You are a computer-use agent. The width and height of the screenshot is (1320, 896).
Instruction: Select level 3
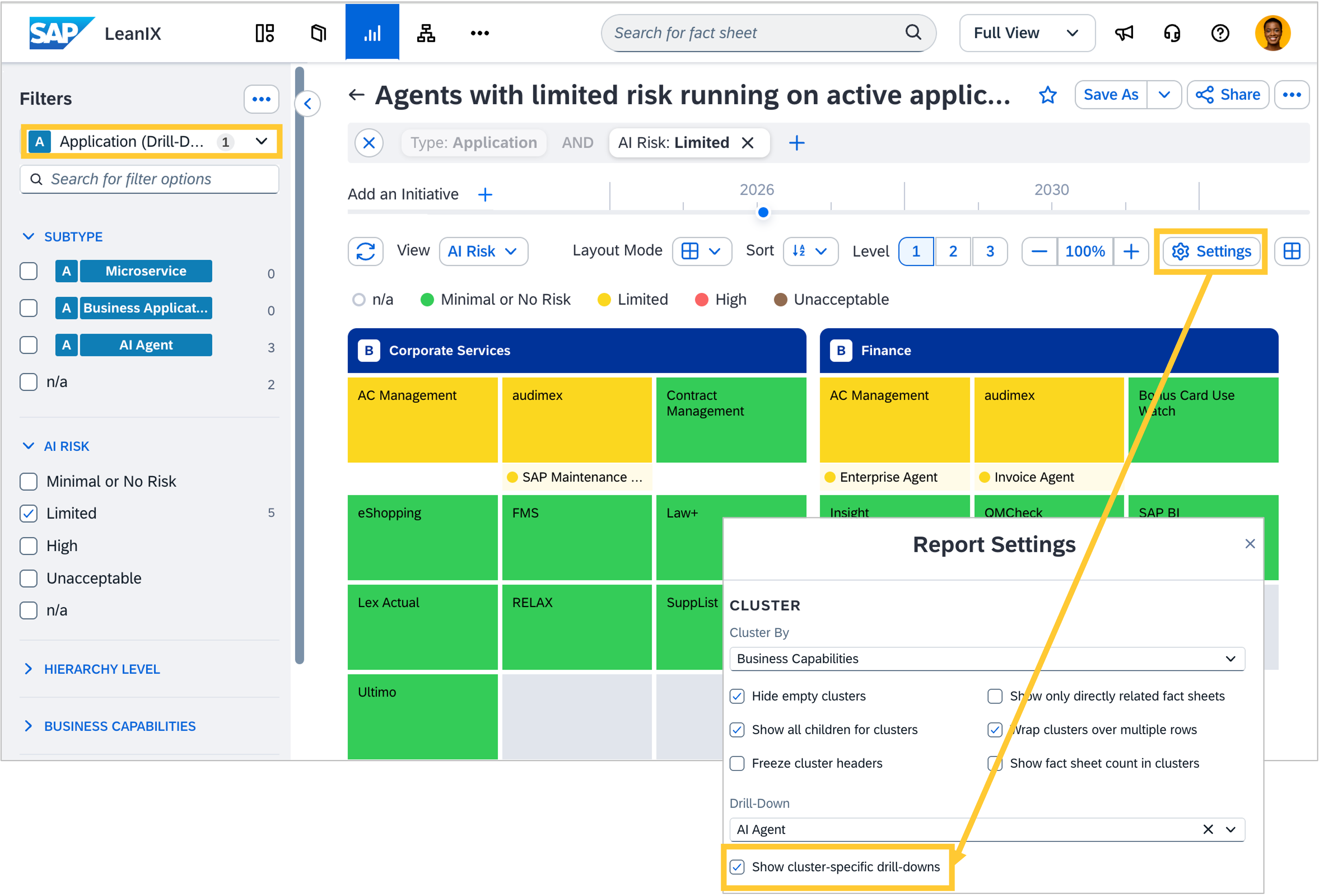990,251
